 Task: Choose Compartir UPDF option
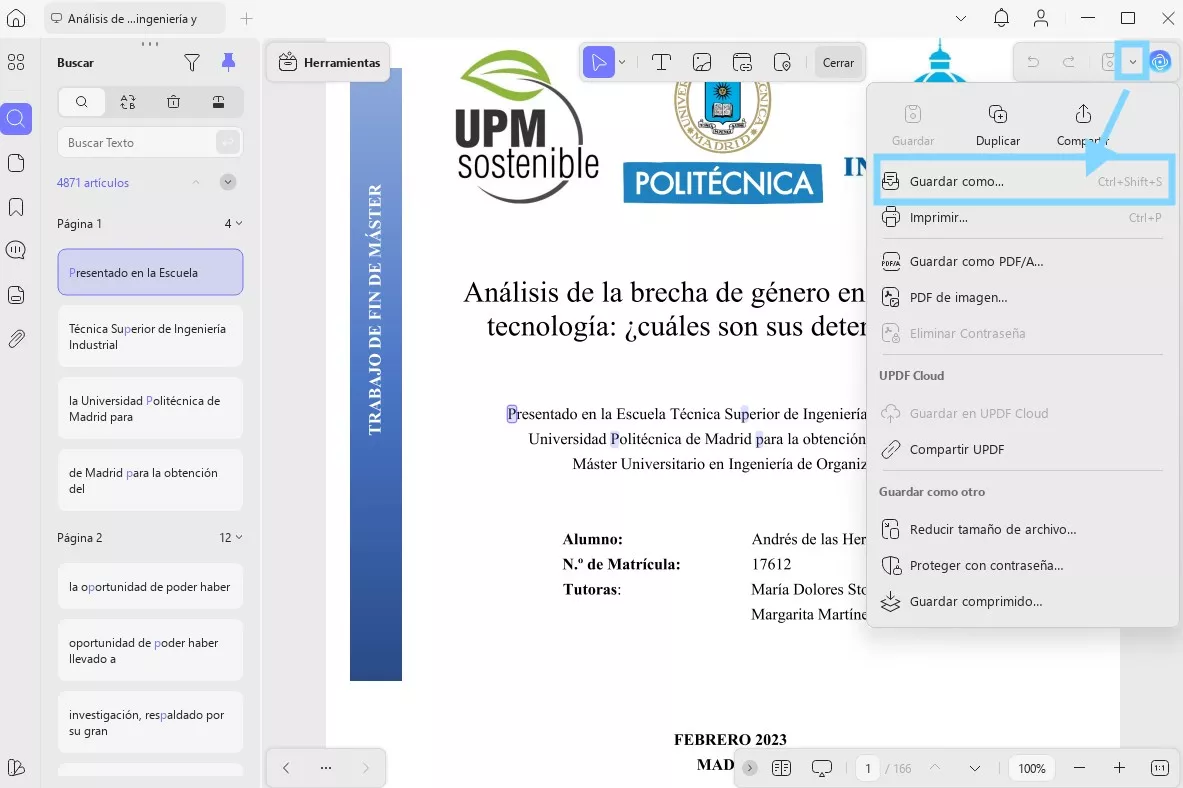pos(1024,449)
